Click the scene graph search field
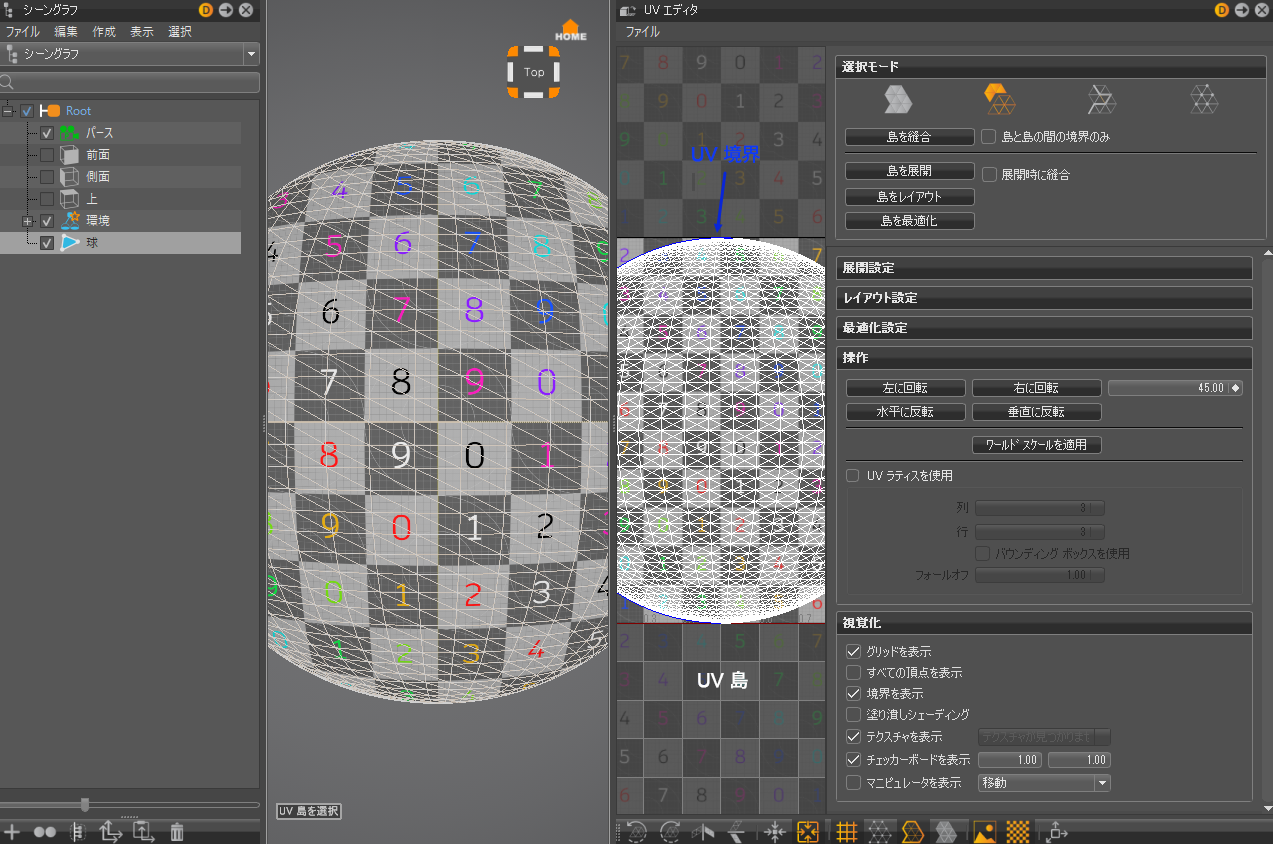Viewport: 1273px width, 844px height. point(130,83)
